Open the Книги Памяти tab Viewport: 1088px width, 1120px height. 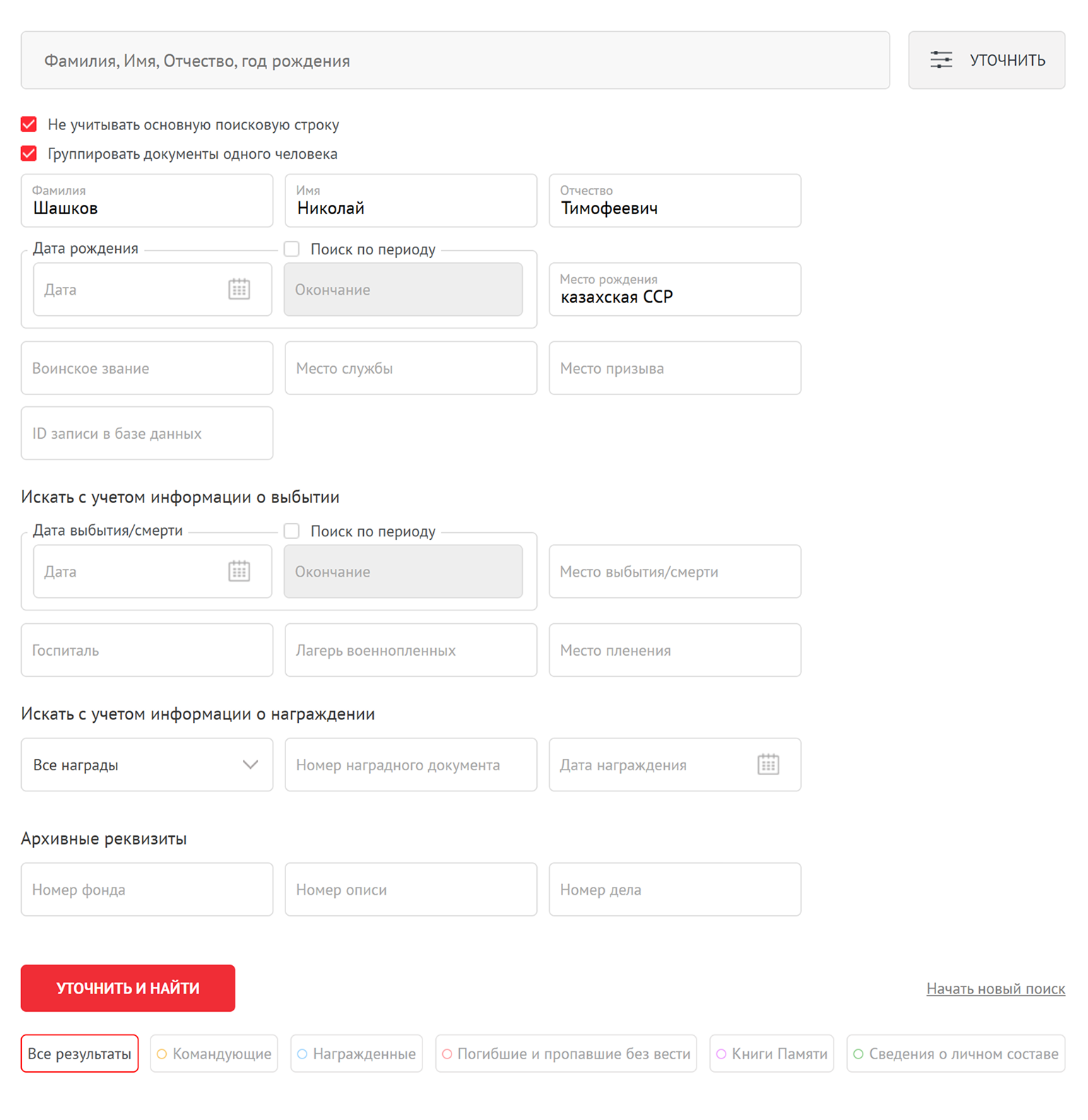click(771, 1054)
